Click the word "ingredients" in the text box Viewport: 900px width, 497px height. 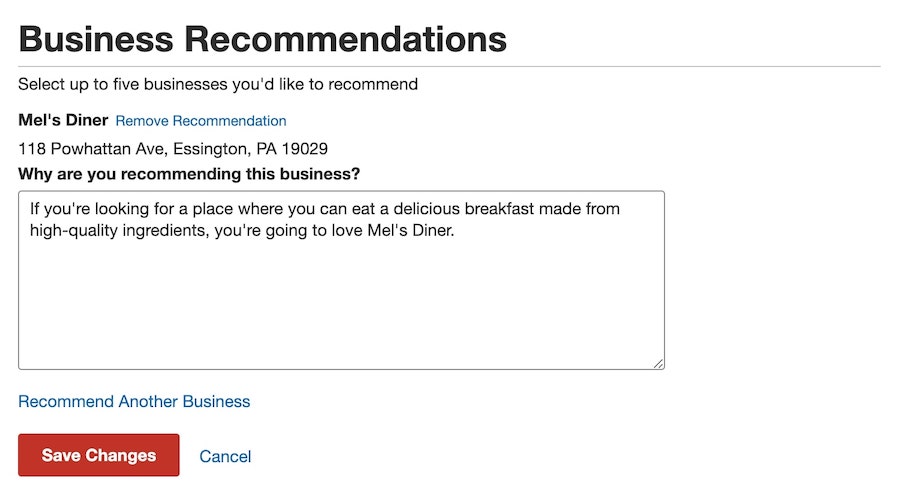tap(161, 229)
